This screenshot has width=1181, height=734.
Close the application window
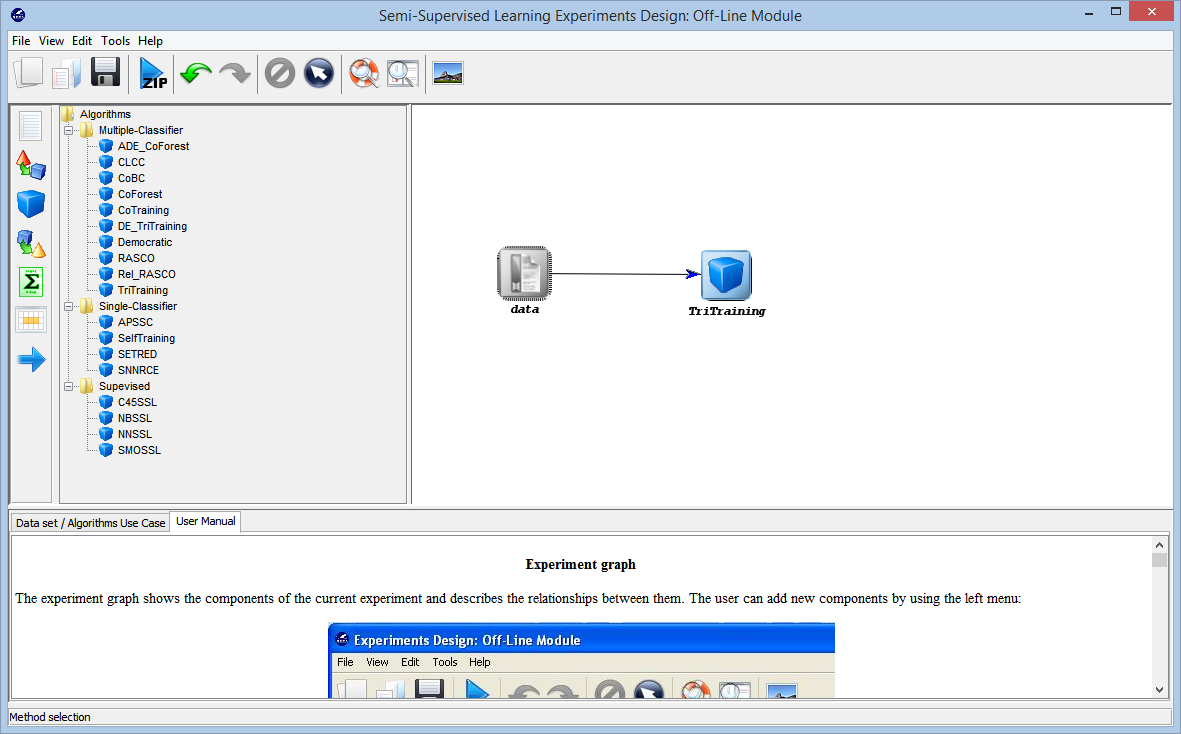pyautogui.click(x=1152, y=11)
